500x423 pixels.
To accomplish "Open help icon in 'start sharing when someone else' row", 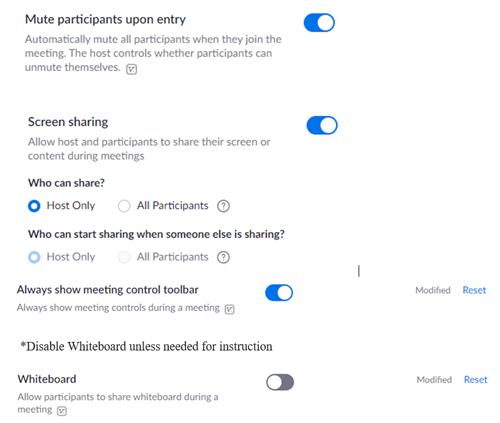I will (223, 257).
